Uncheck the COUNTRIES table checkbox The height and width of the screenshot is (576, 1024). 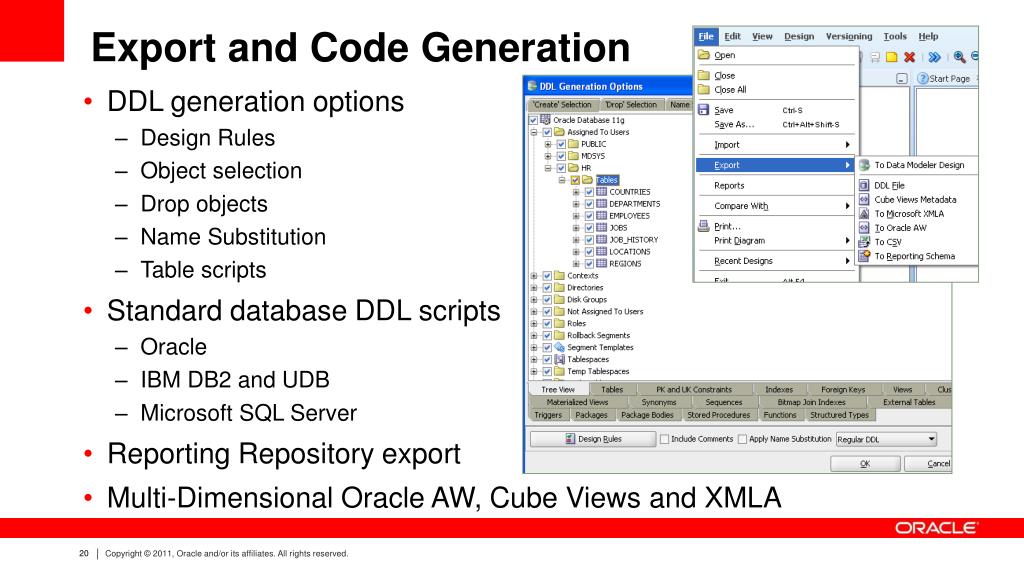(589, 192)
